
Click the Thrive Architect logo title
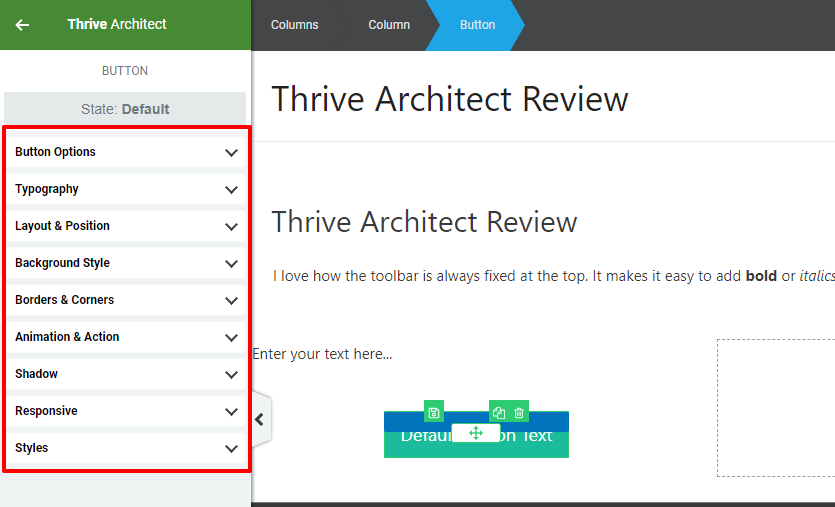(117, 24)
